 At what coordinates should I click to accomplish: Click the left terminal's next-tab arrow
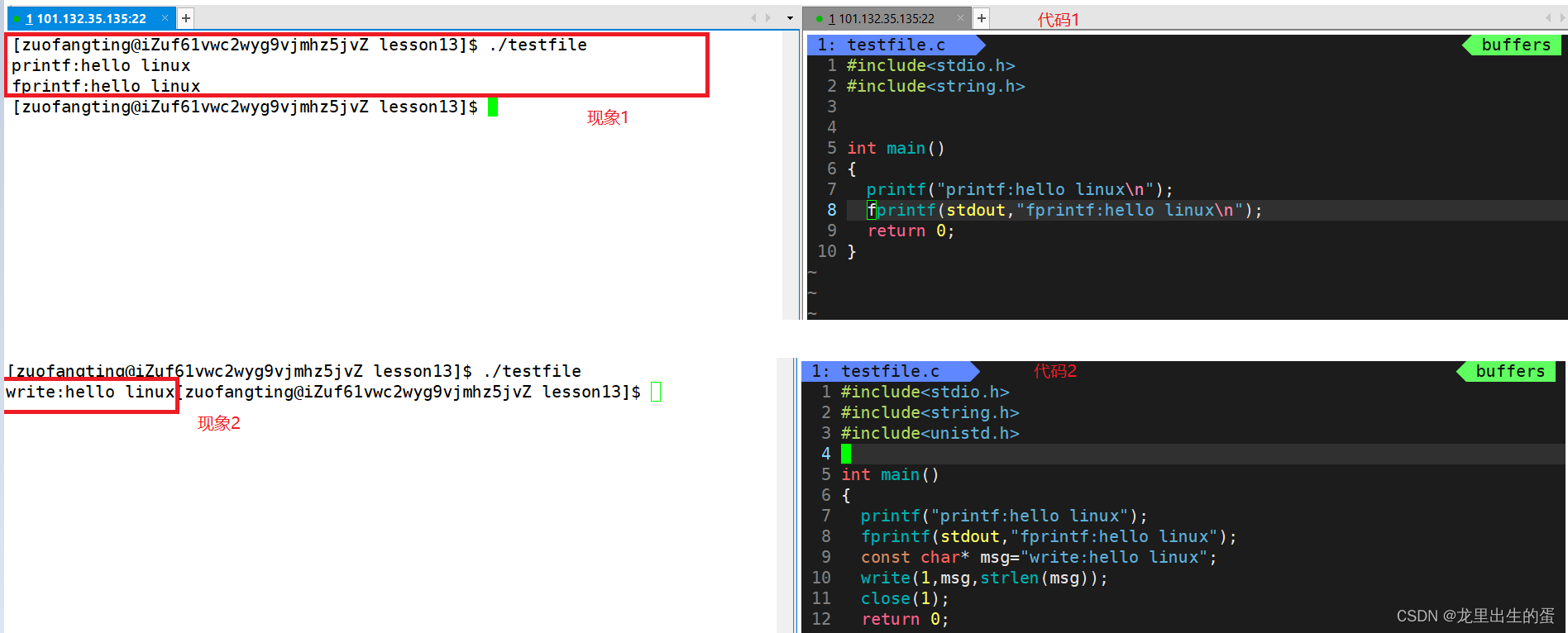point(768,17)
